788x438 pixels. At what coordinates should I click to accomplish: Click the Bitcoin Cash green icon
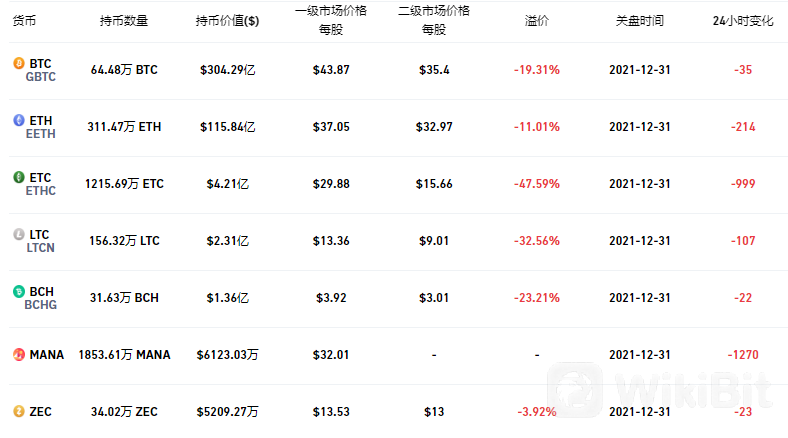click(19, 291)
